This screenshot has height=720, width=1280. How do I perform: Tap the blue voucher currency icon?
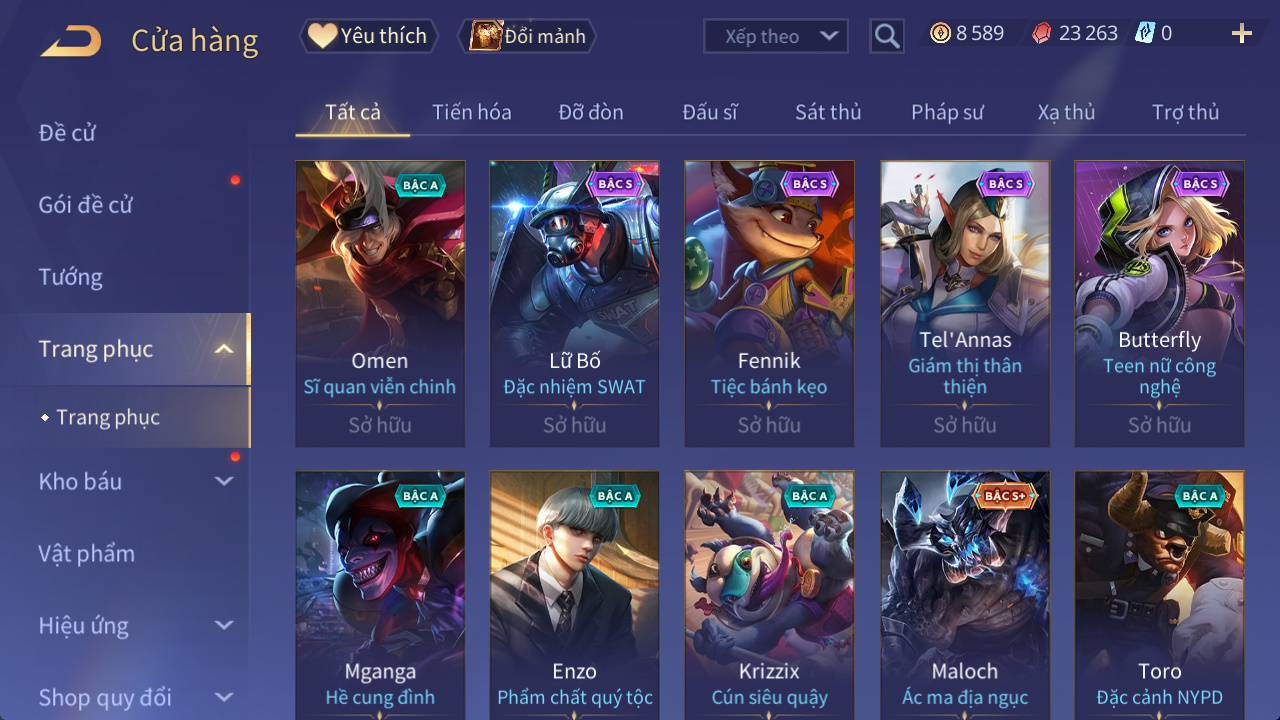[1145, 33]
